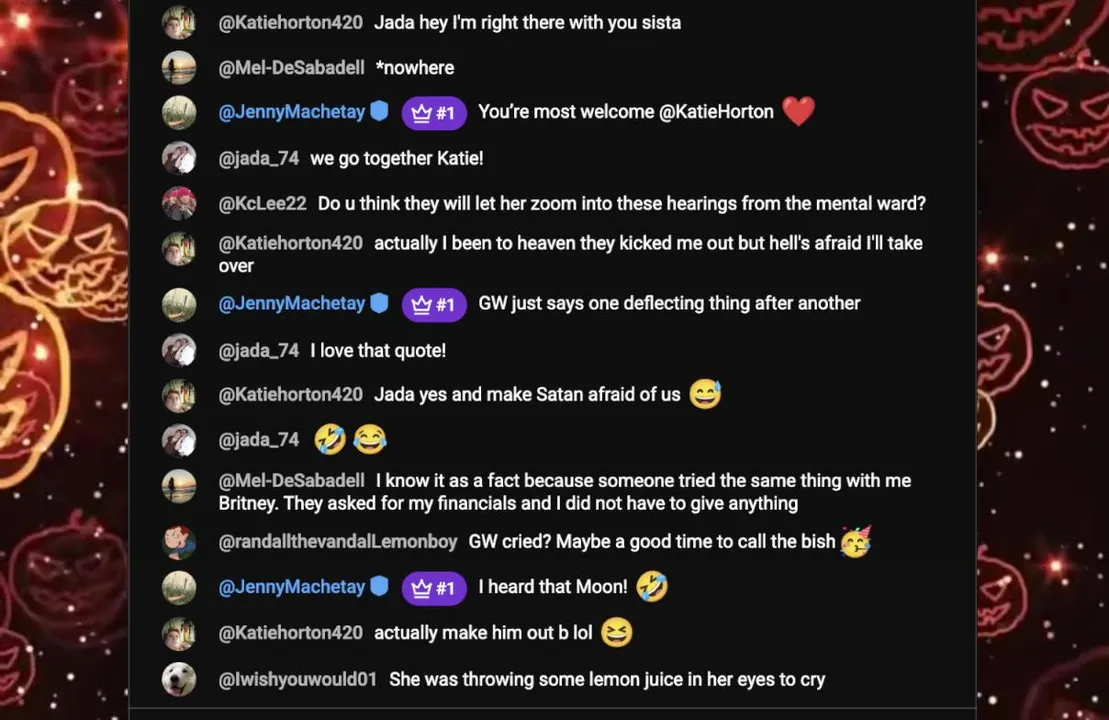Click @Mel-DeSabadell username on "I know it as a fact" message

click(x=292, y=481)
